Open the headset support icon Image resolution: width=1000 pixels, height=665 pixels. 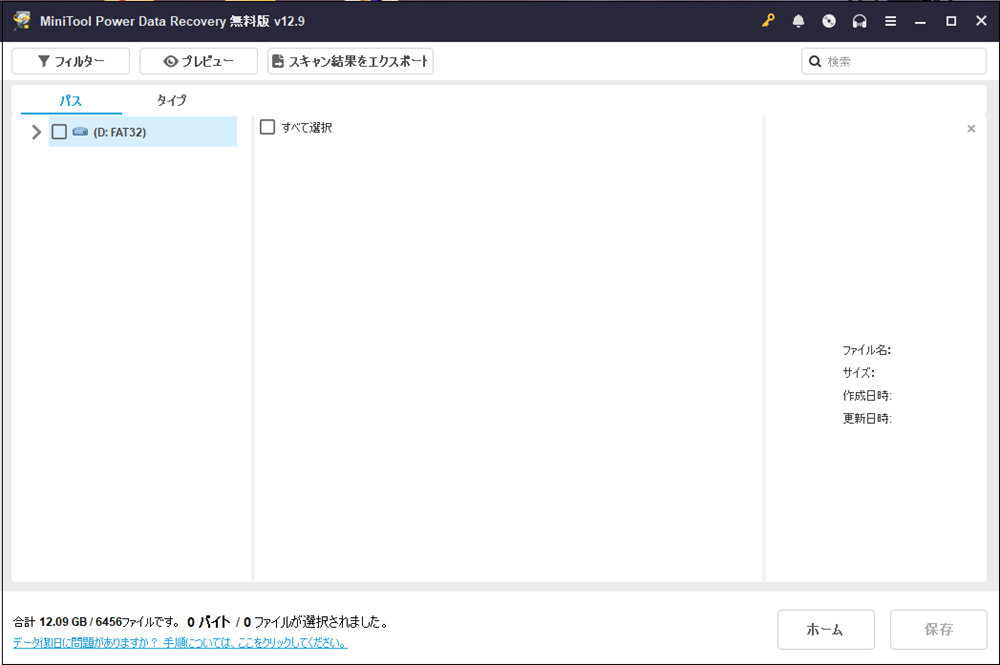(x=859, y=21)
